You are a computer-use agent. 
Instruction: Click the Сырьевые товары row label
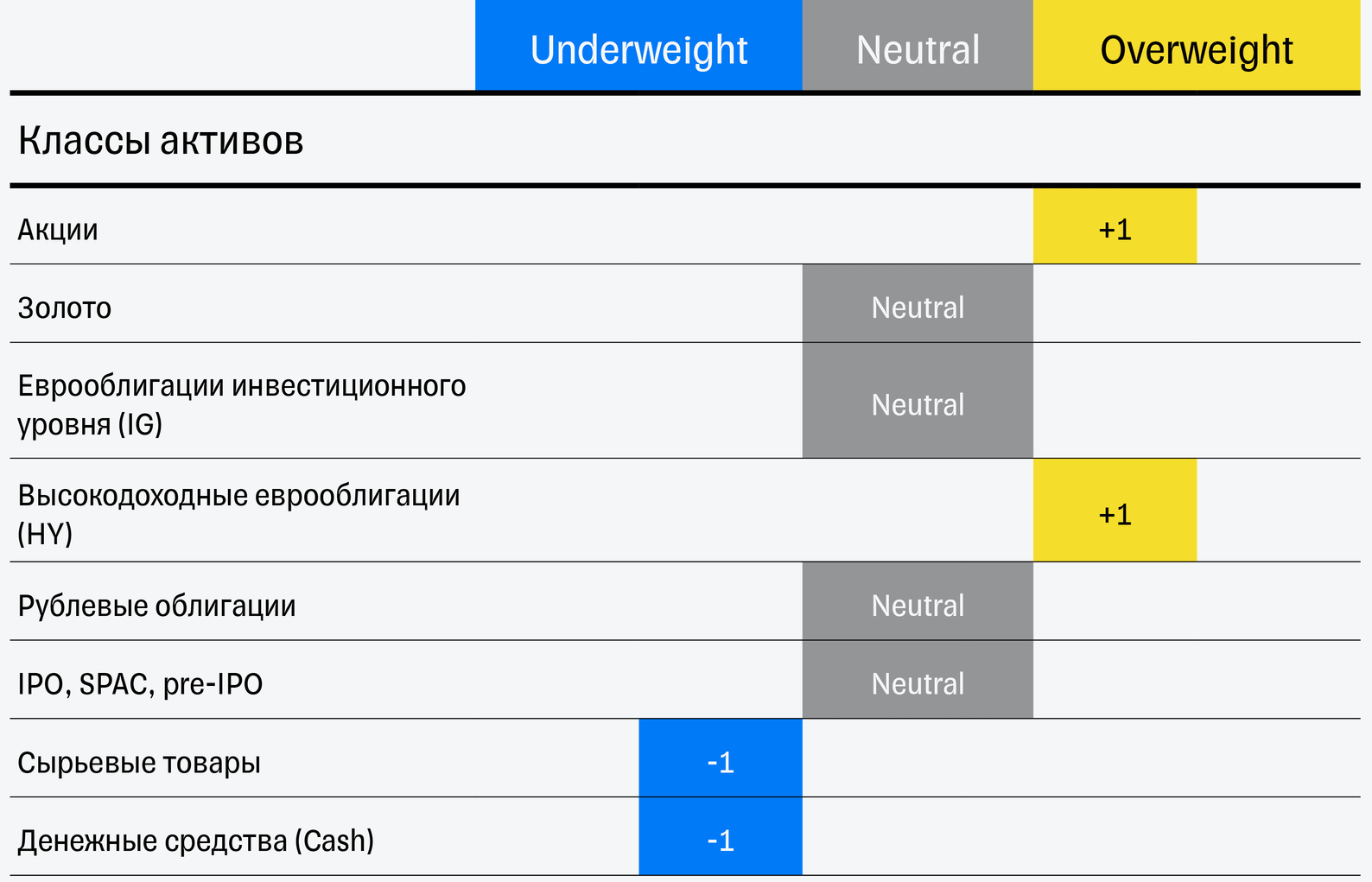pos(139,763)
